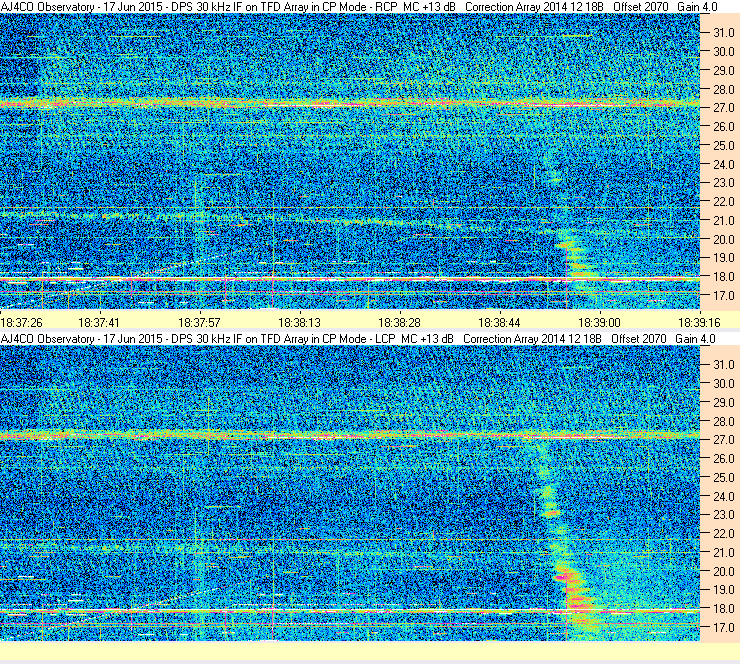Click the 26.0 frequency label on LCP spectrogram
The width and height of the screenshot is (740, 664).
tap(723, 459)
